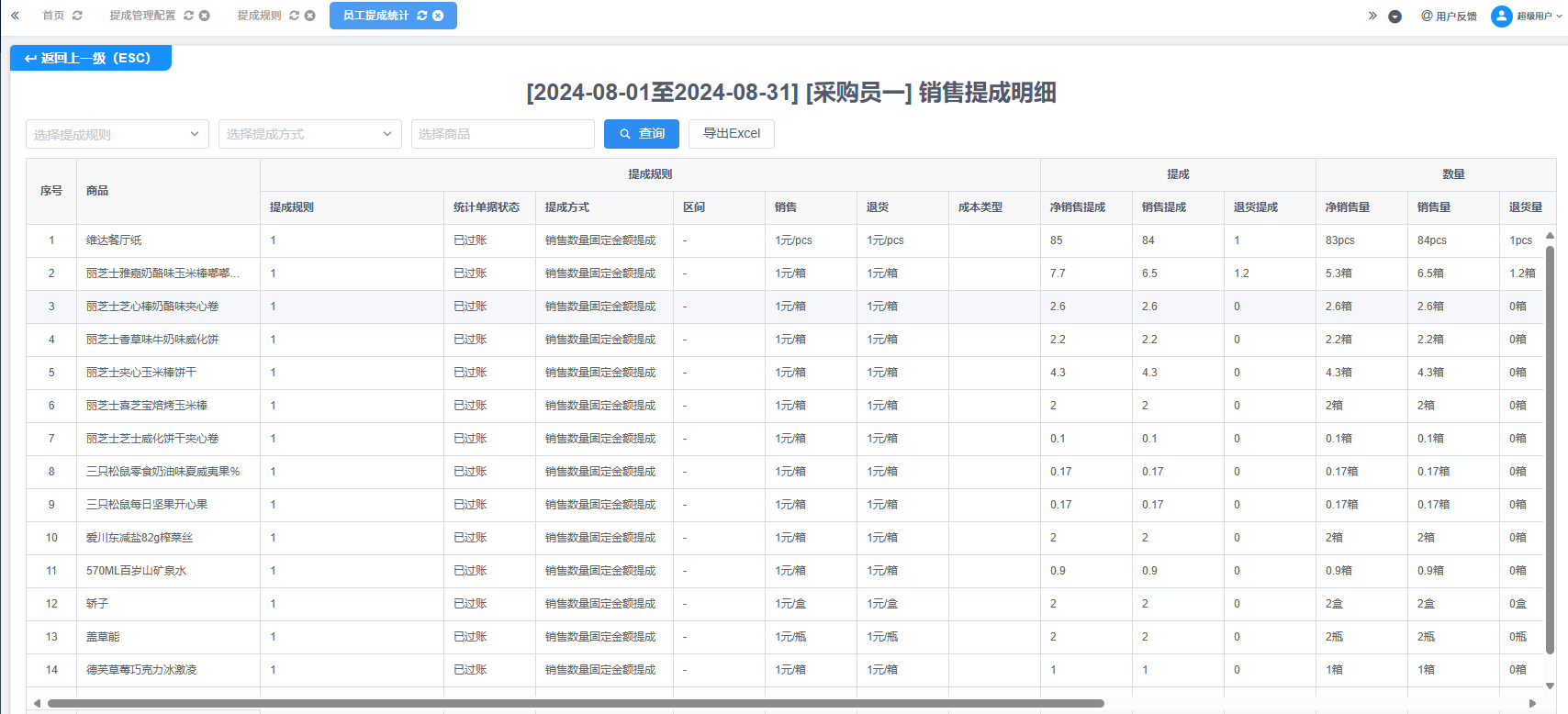Click the 区间 column header
This screenshot has height=714, width=1568.
coord(720,207)
